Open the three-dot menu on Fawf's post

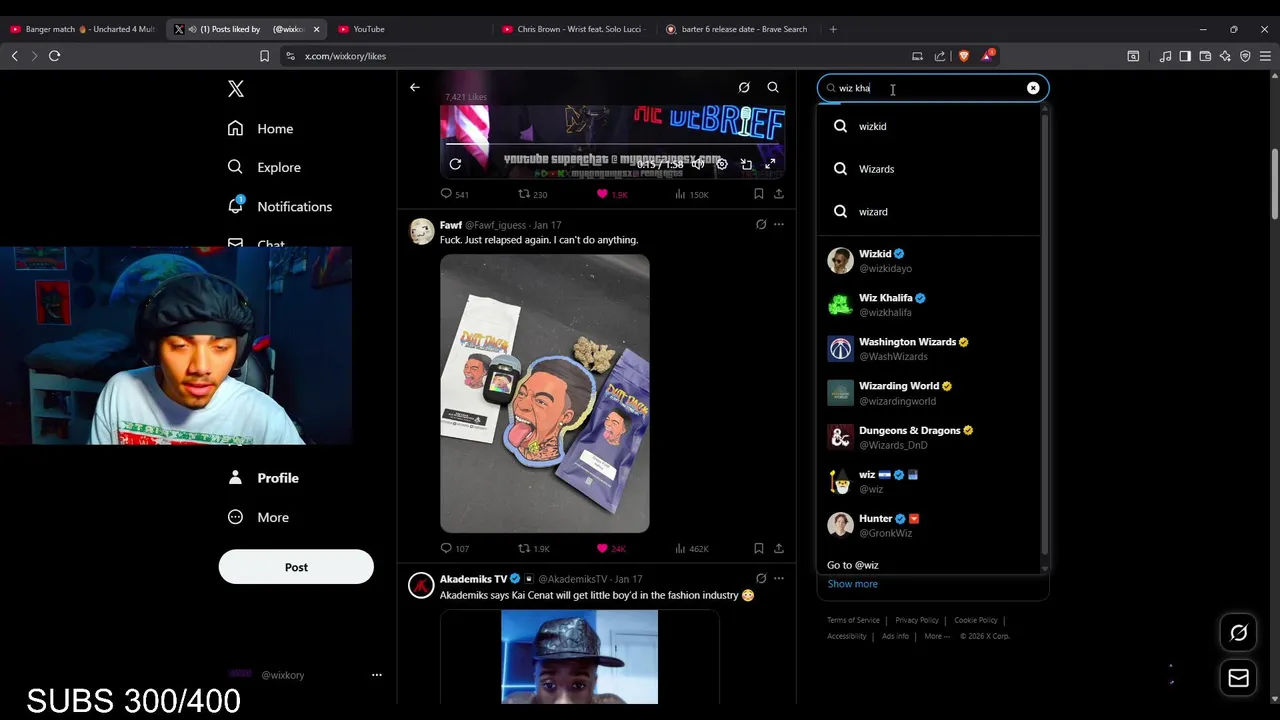(x=779, y=225)
